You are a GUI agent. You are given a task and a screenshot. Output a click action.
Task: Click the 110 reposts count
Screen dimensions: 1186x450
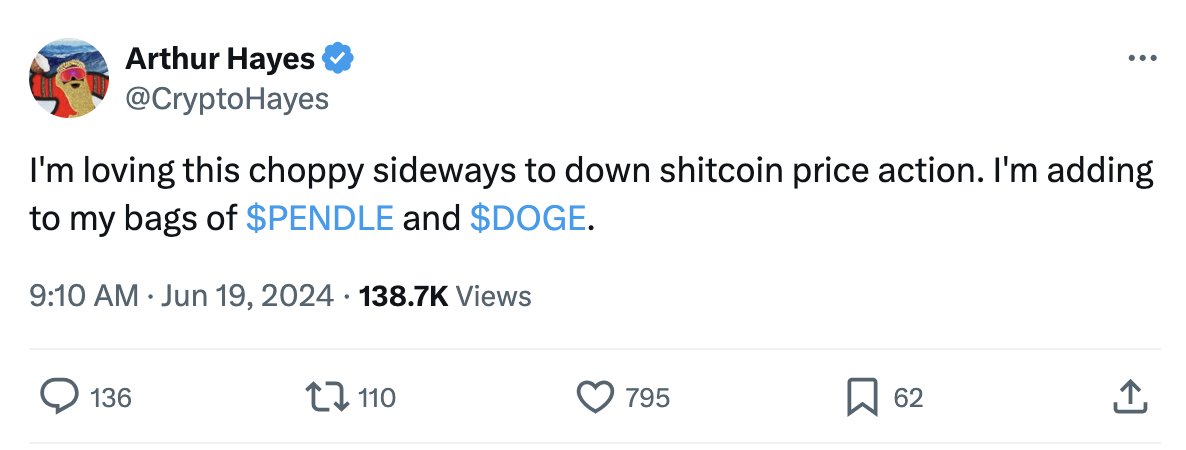376,398
